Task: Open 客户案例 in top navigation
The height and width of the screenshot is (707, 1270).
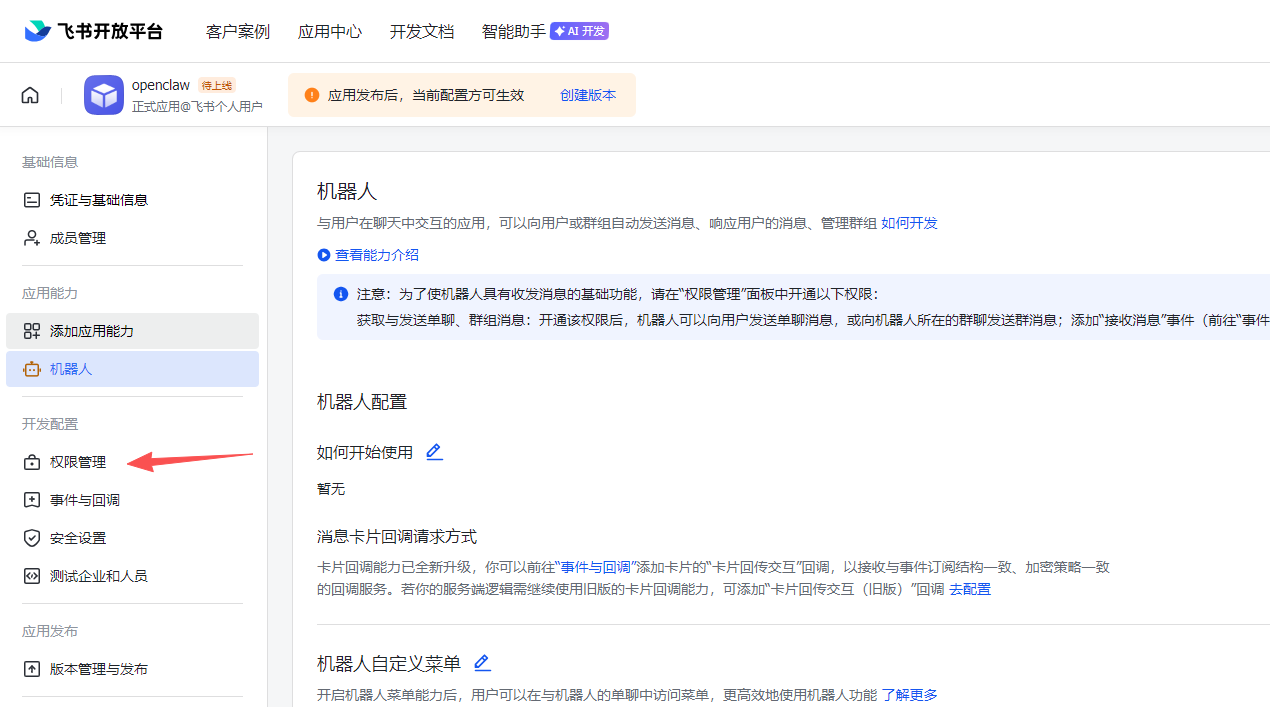Action: tap(238, 31)
